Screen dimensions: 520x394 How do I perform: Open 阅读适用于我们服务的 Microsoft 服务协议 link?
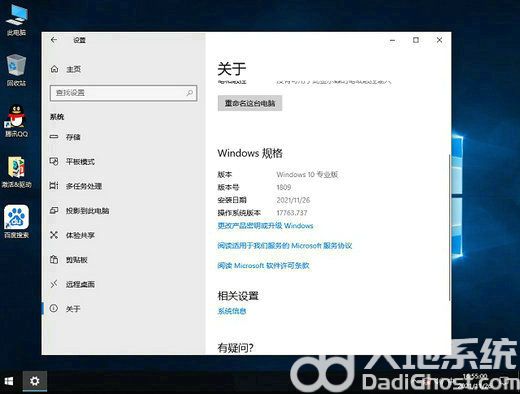coord(285,246)
